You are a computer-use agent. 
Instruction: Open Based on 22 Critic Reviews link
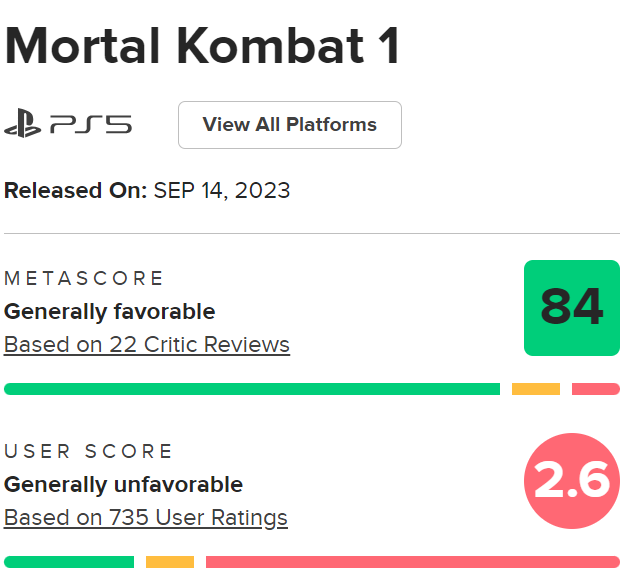(x=147, y=345)
